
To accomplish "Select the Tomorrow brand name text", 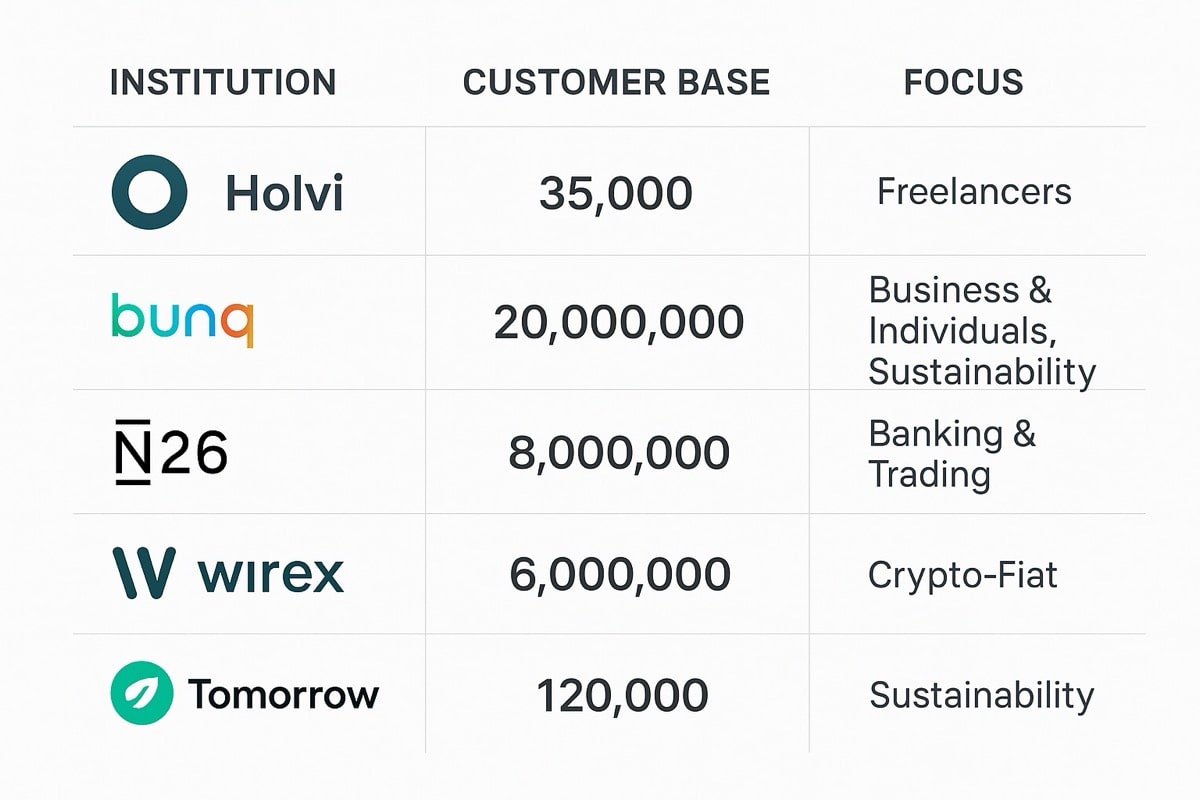I will pos(284,694).
